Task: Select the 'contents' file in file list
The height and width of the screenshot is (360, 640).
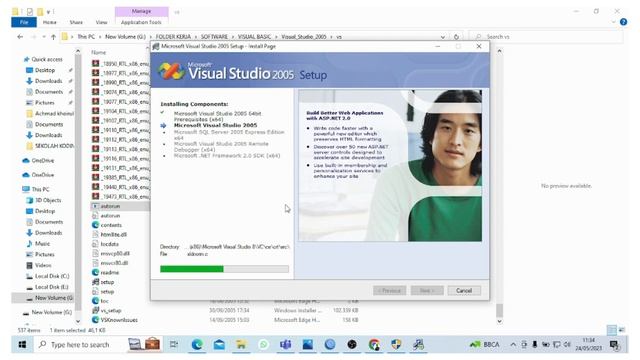Action: 111,225
